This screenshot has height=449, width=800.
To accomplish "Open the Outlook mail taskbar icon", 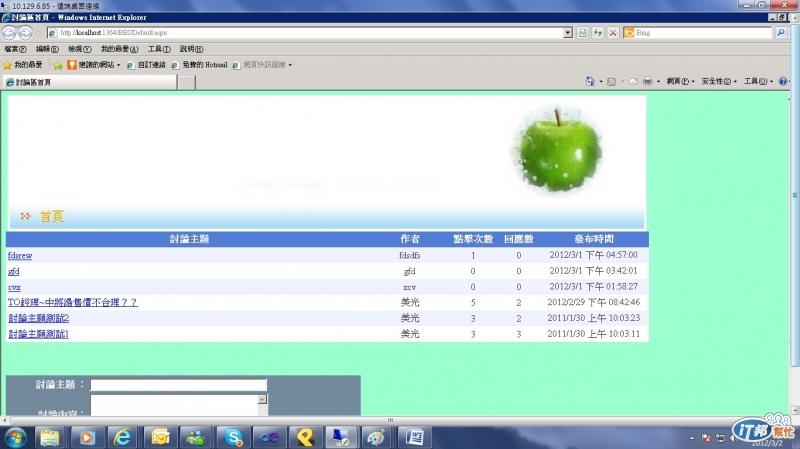I will [160, 437].
